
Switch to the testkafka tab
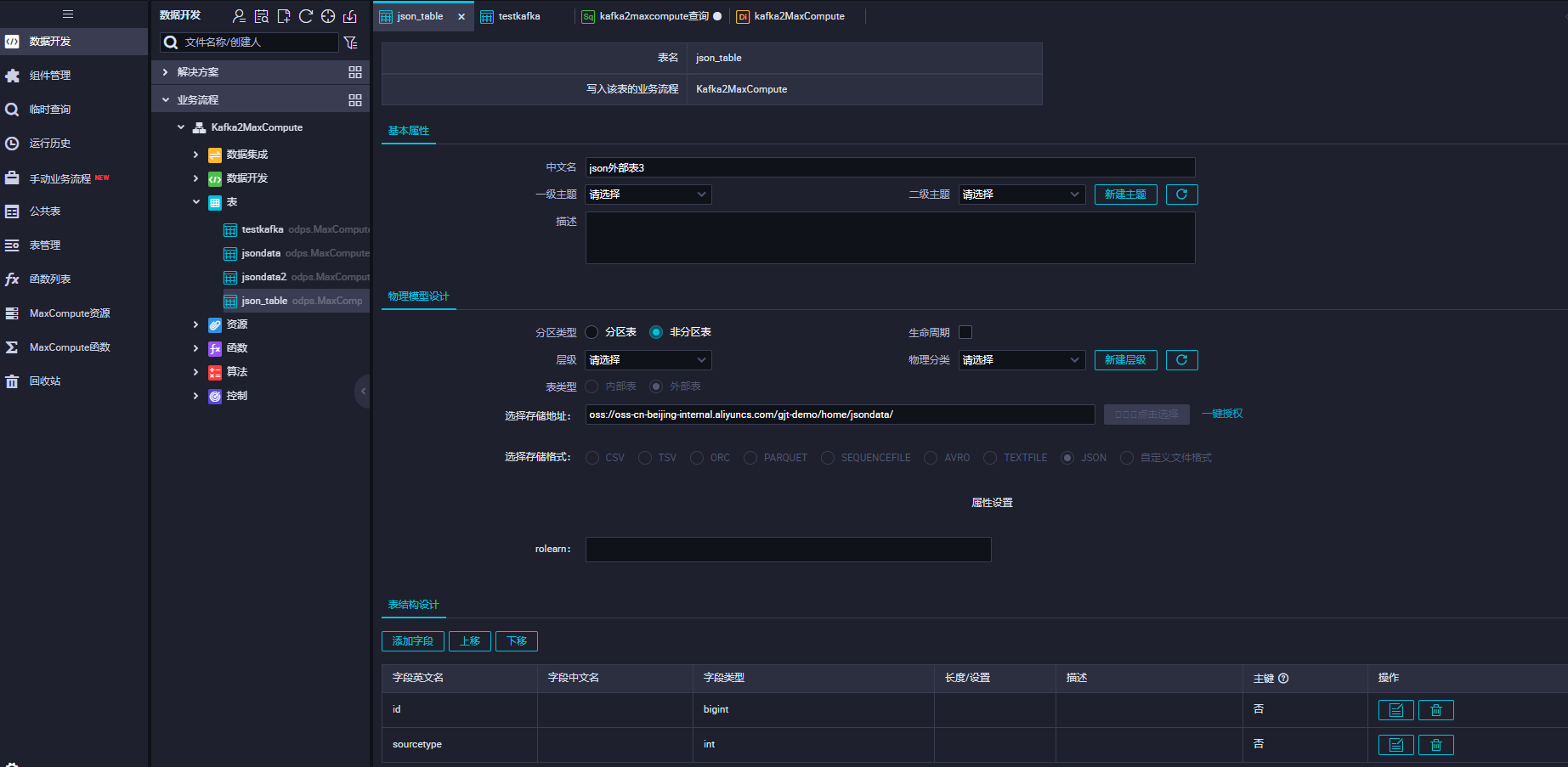tap(518, 16)
